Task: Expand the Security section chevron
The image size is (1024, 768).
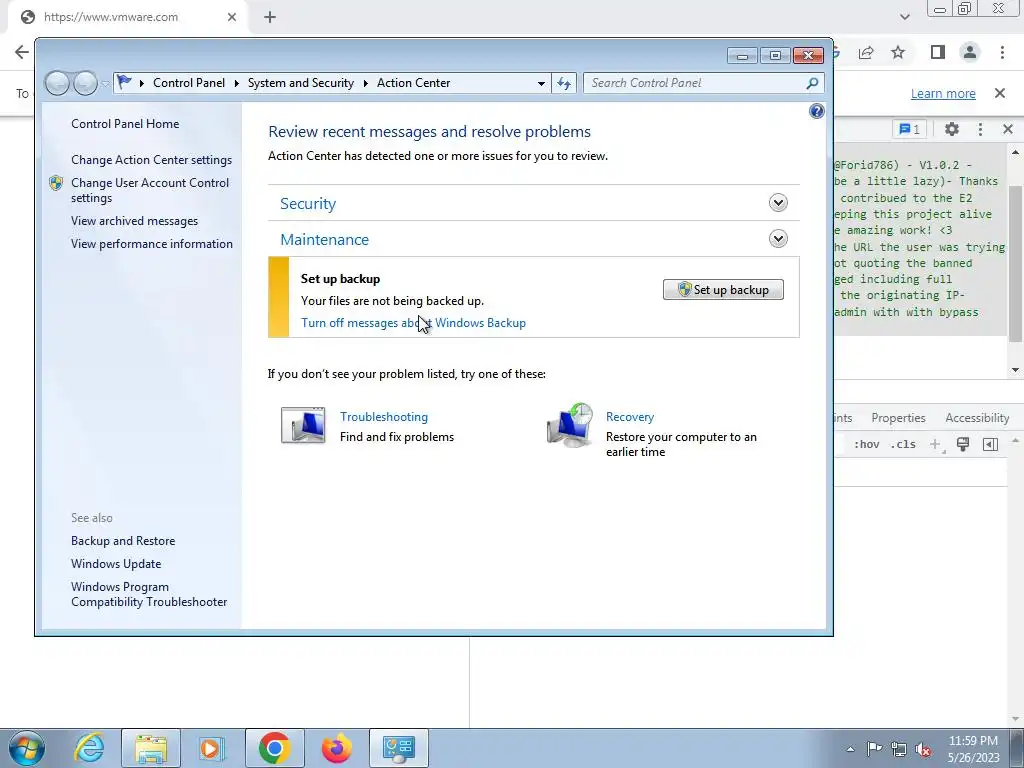Action: pyautogui.click(x=778, y=202)
